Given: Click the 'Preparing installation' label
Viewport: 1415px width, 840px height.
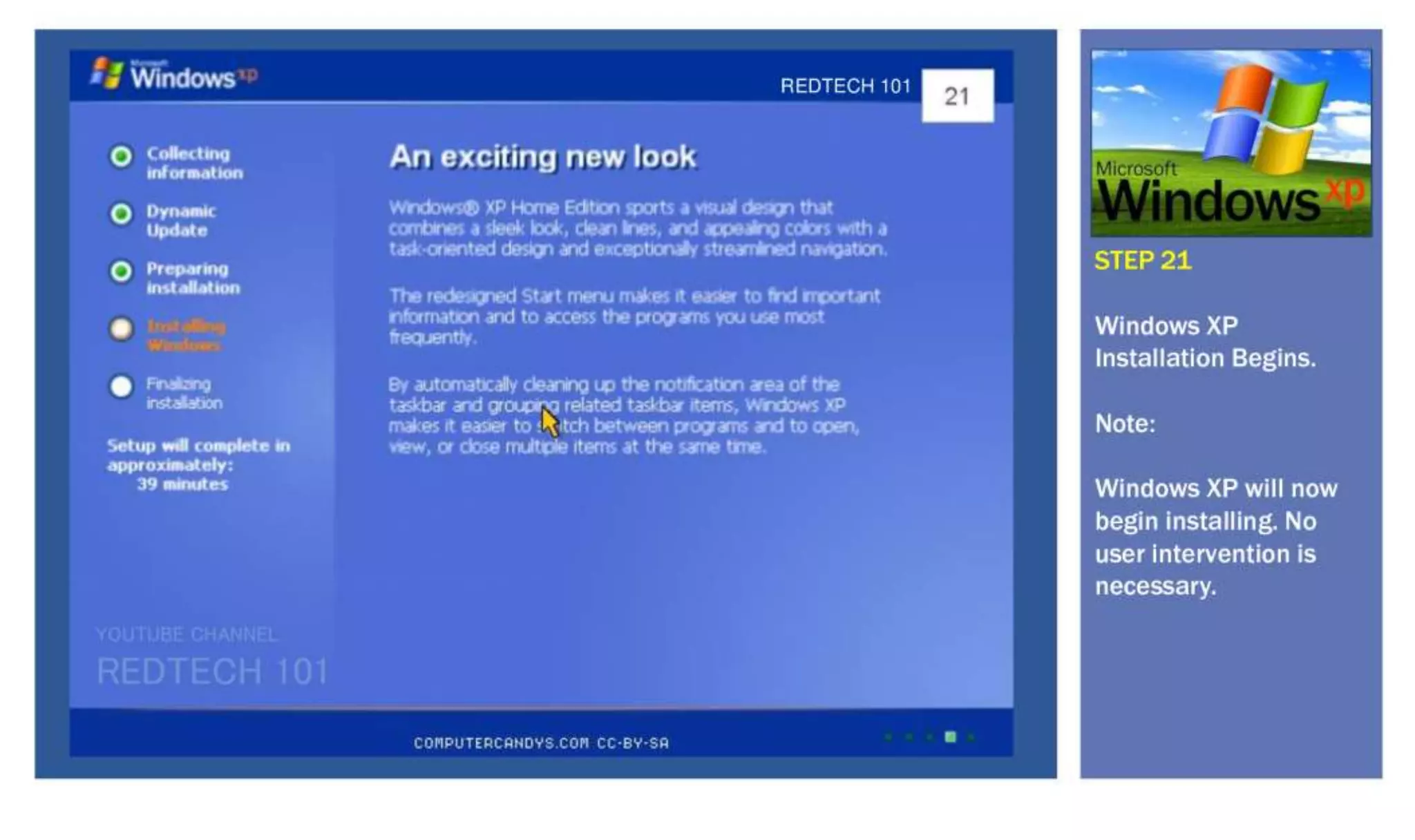Looking at the screenshot, I should click(x=193, y=278).
